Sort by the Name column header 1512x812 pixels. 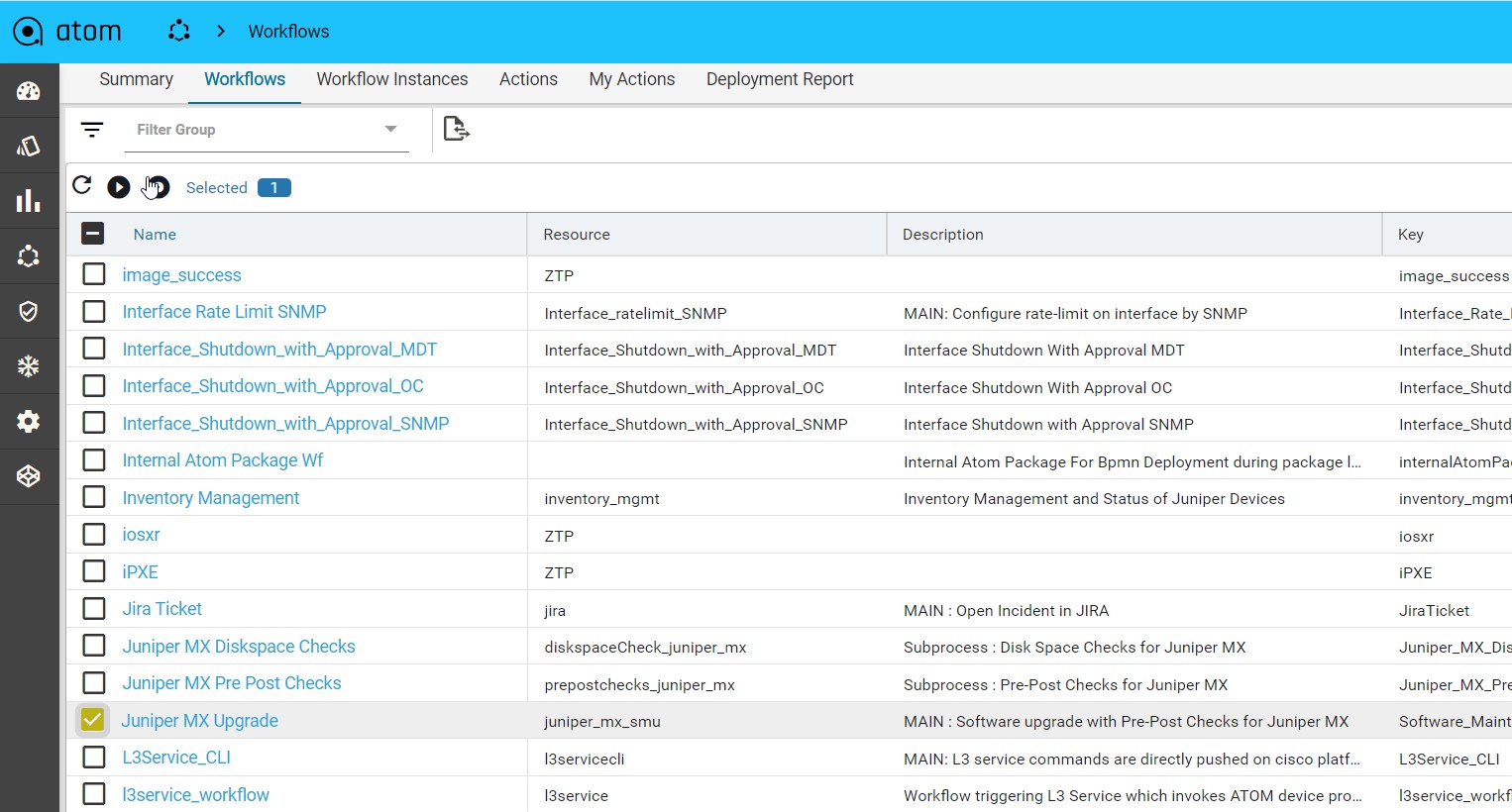point(155,235)
